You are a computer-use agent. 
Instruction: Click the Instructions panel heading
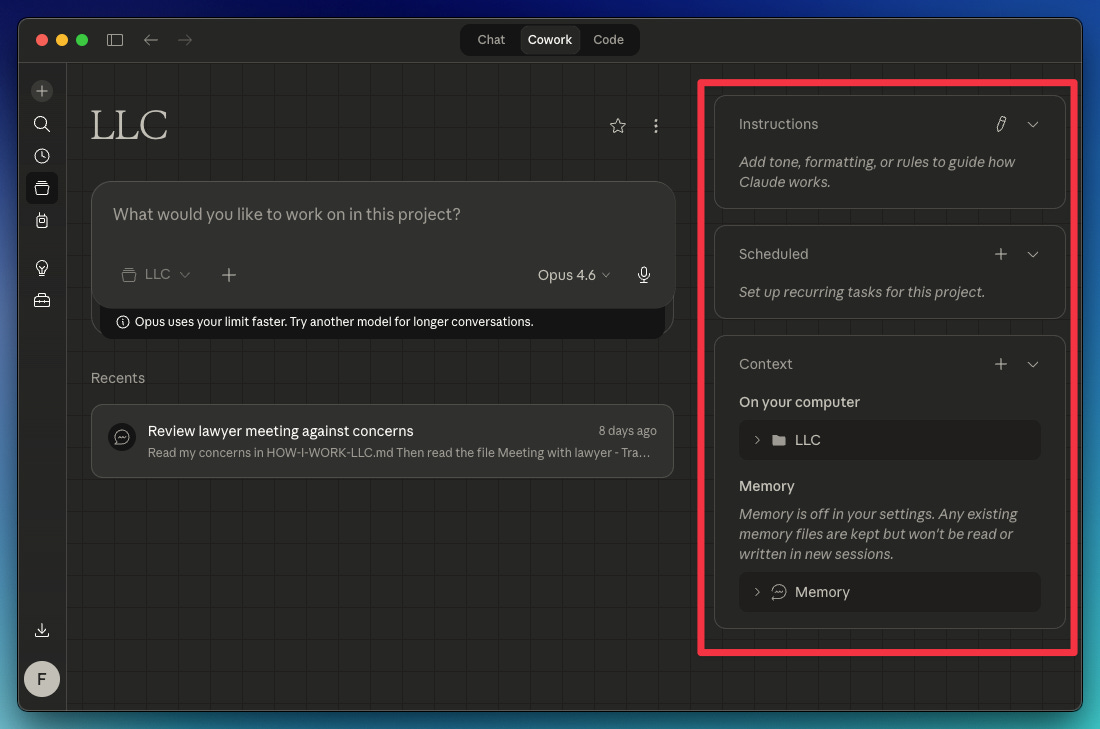778,124
